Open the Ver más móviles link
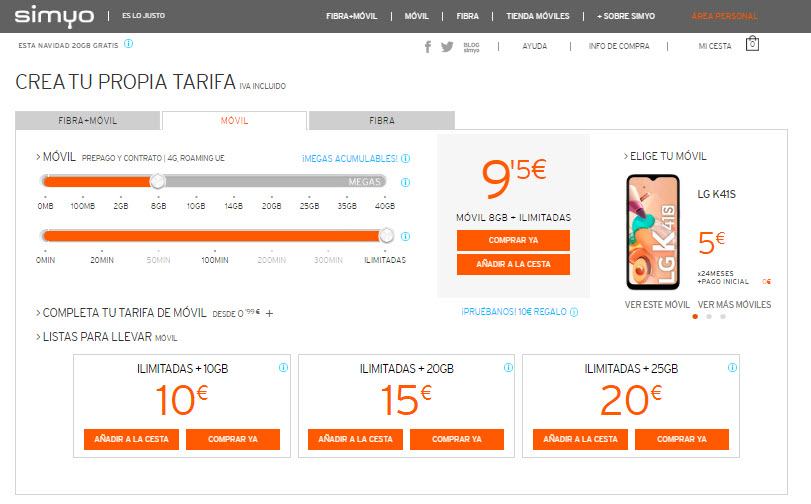Viewport: 811px width, 504px height. tap(734, 304)
